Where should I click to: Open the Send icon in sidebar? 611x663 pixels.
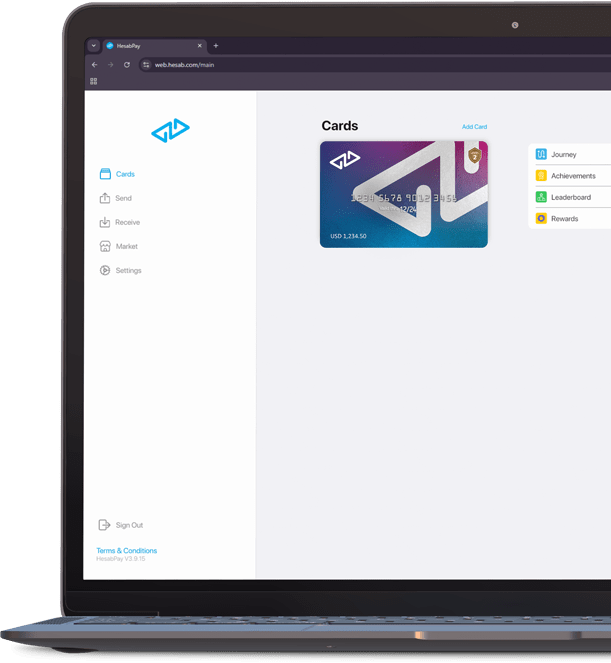105,198
